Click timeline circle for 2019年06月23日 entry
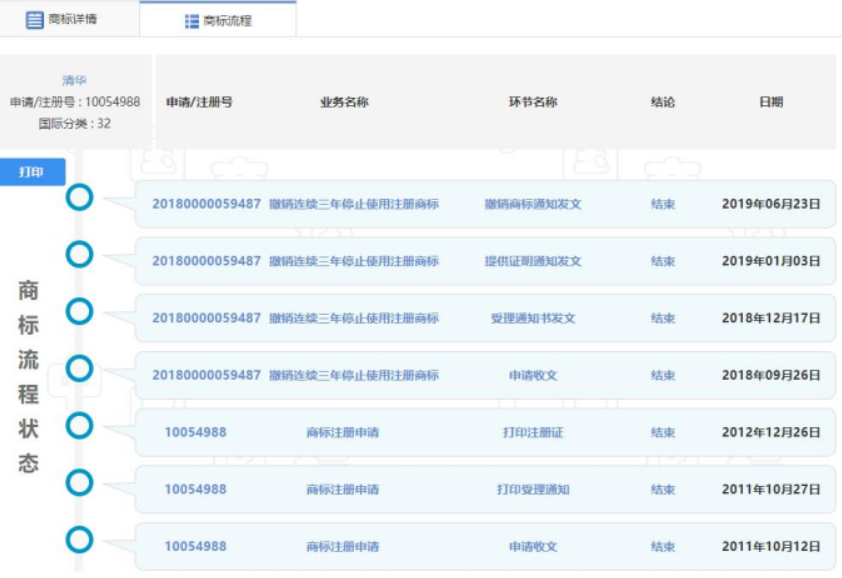 click(79, 198)
